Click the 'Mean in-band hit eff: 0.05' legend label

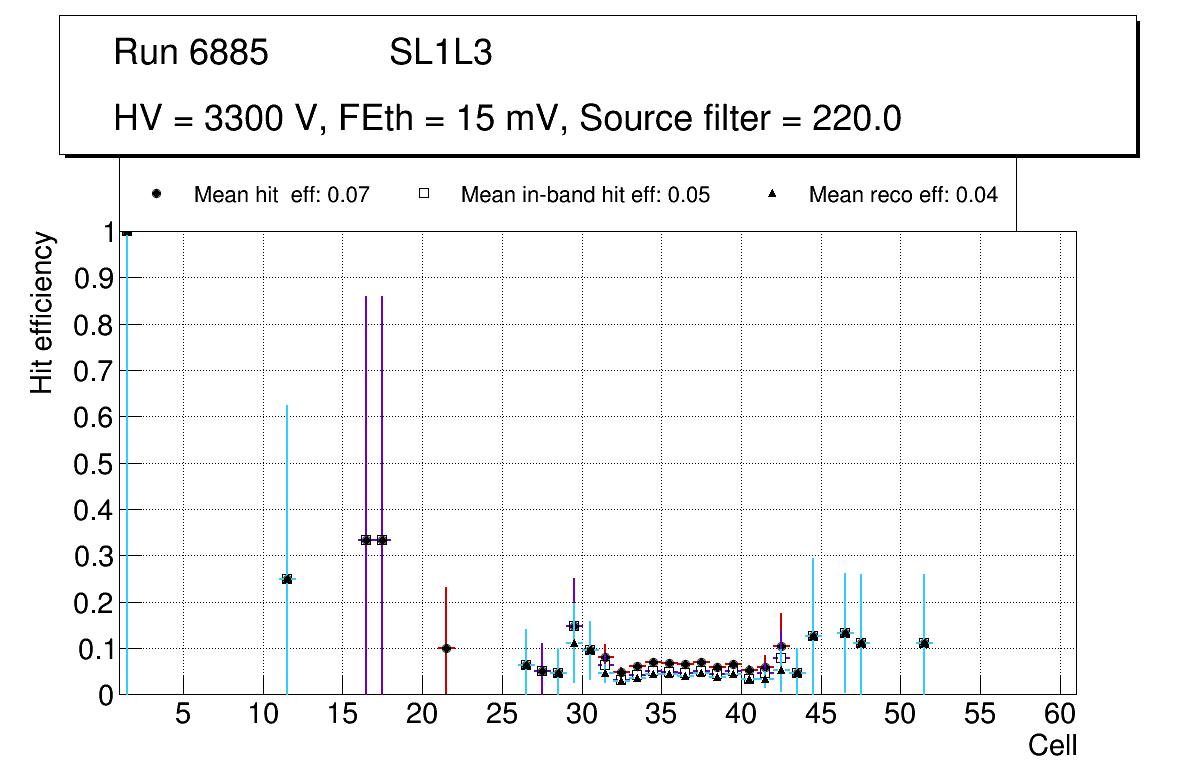coord(585,195)
